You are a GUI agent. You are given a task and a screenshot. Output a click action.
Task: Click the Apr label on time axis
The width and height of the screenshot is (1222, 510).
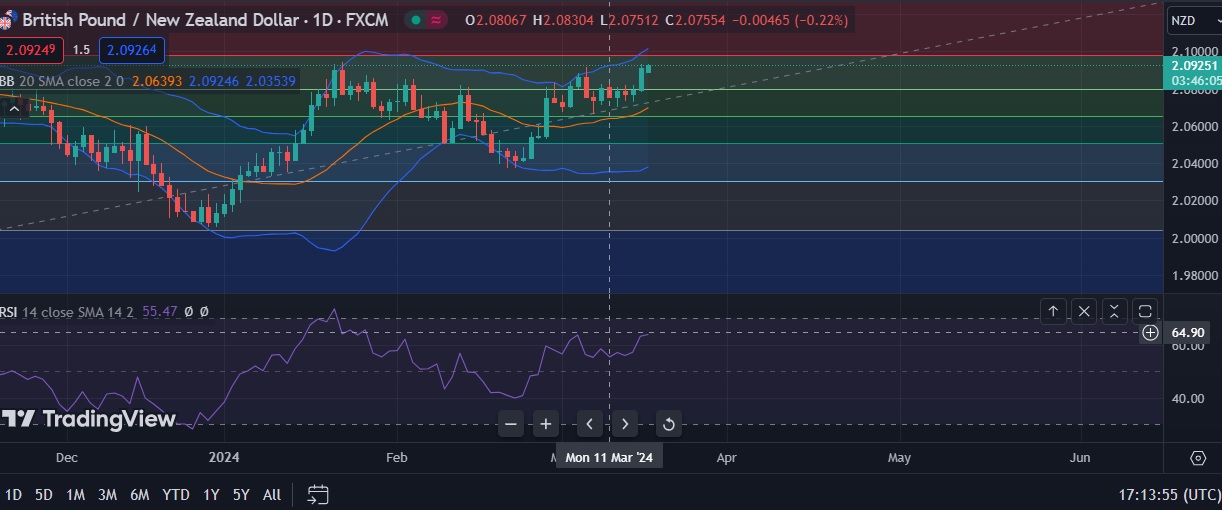tap(727, 457)
